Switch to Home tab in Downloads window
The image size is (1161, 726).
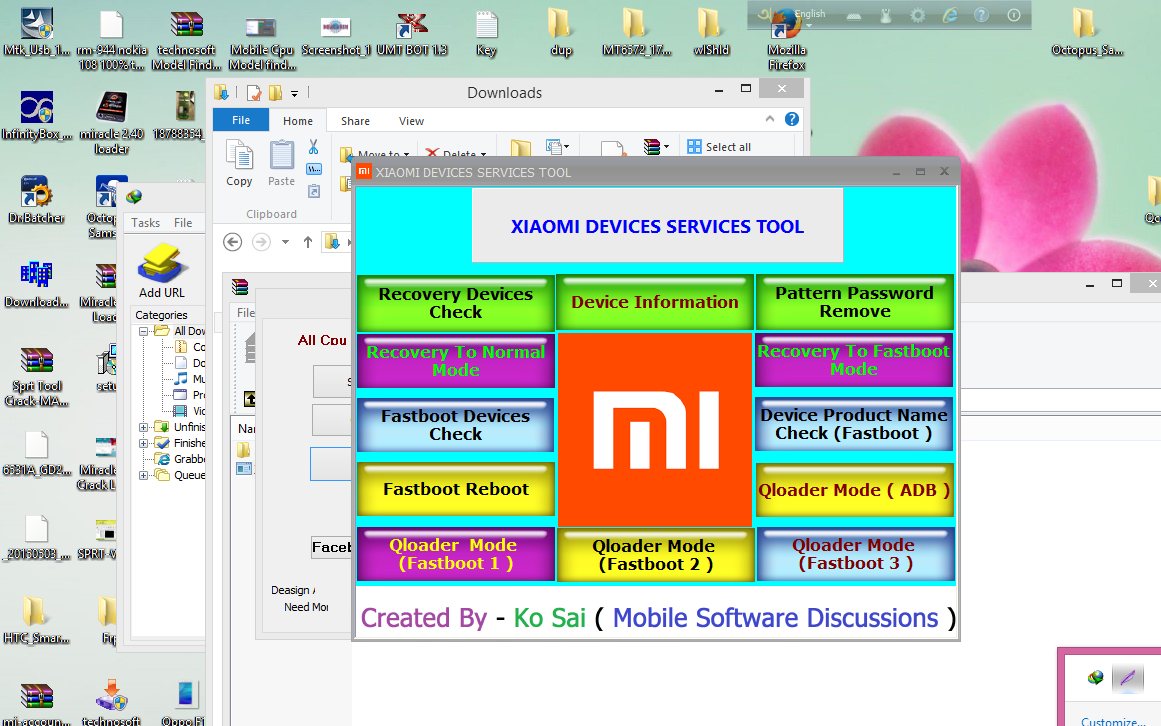[x=298, y=121]
